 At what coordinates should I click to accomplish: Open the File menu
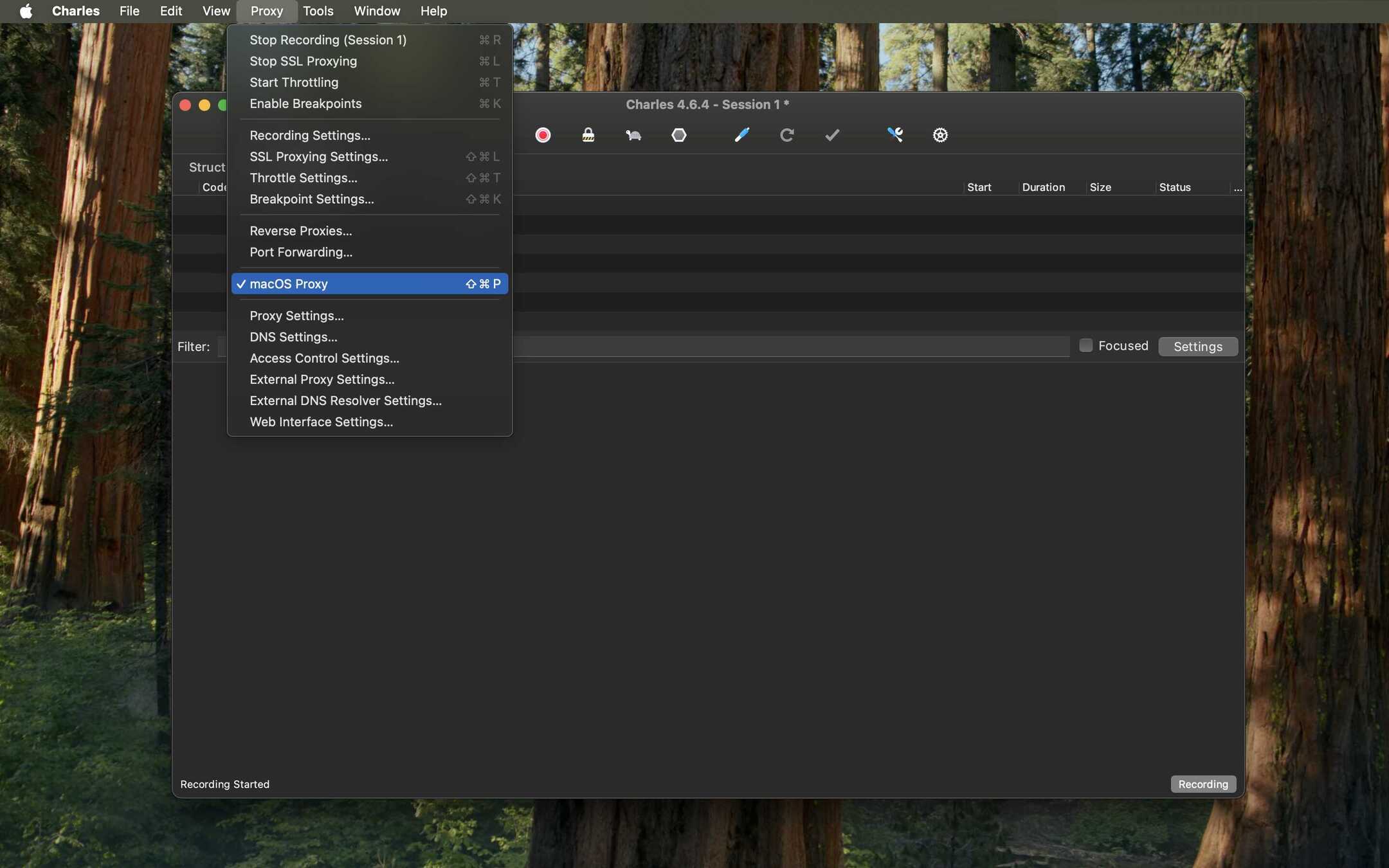129,11
